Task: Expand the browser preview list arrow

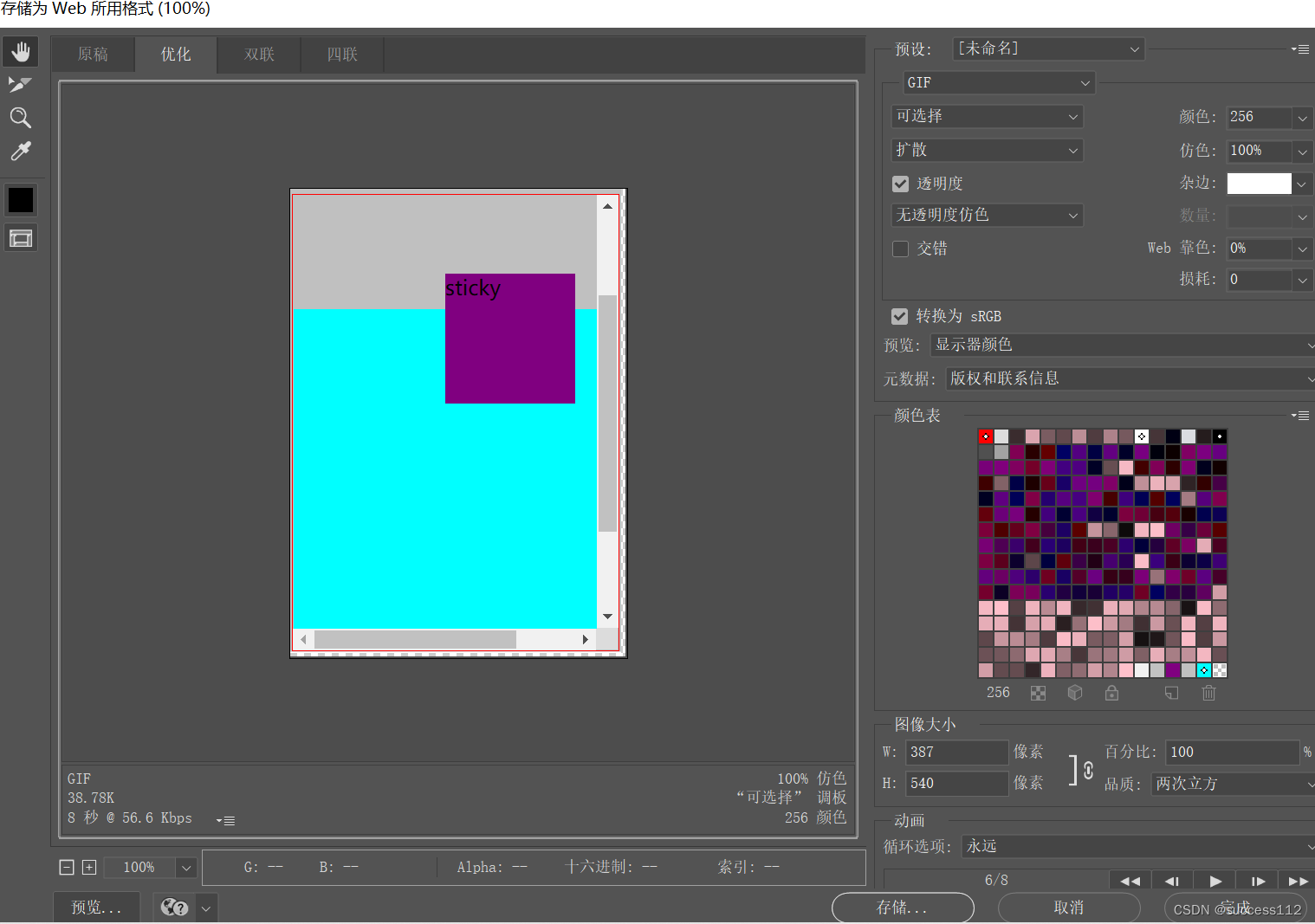Action: coord(206,908)
